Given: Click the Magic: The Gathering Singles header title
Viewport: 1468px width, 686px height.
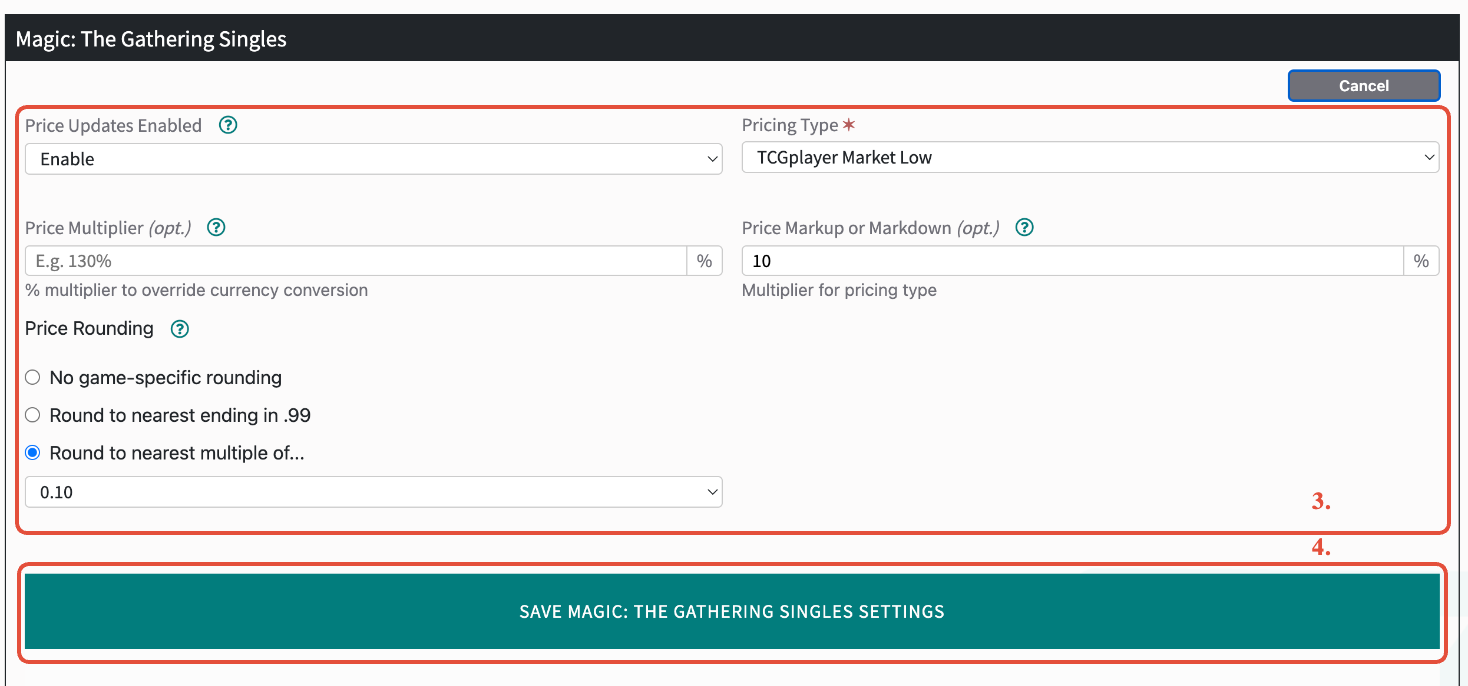Looking at the screenshot, I should (x=151, y=39).
